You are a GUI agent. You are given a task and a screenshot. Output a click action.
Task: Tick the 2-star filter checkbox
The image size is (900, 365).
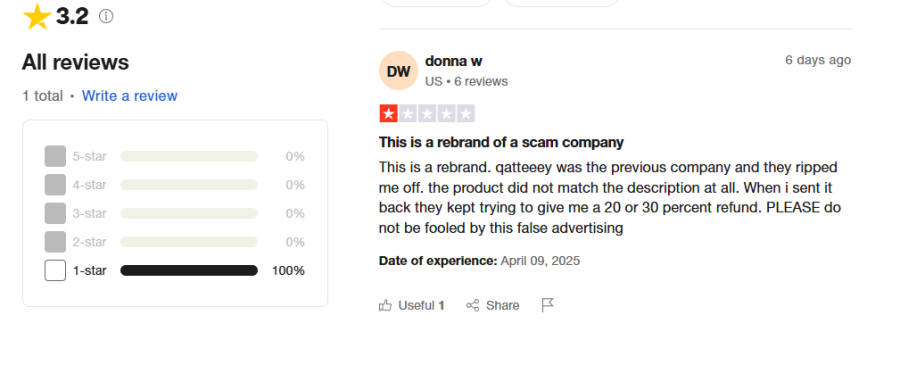pos(55,242)
